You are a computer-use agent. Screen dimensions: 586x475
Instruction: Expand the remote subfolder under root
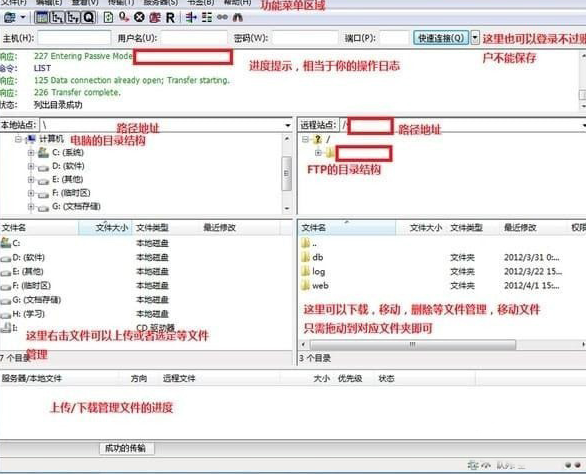318,152
